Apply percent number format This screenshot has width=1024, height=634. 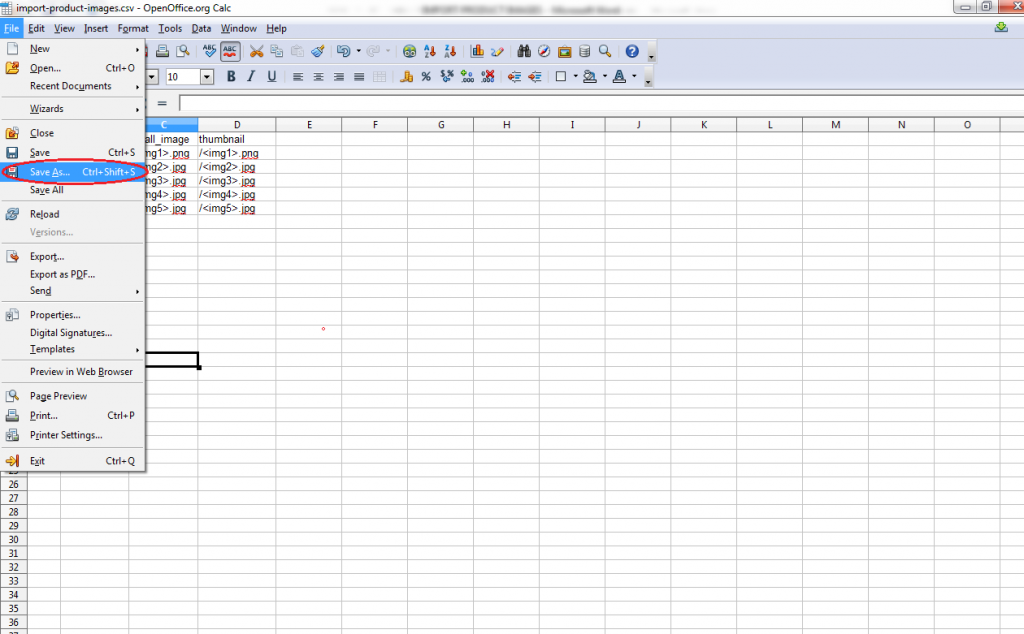point(426,77)
